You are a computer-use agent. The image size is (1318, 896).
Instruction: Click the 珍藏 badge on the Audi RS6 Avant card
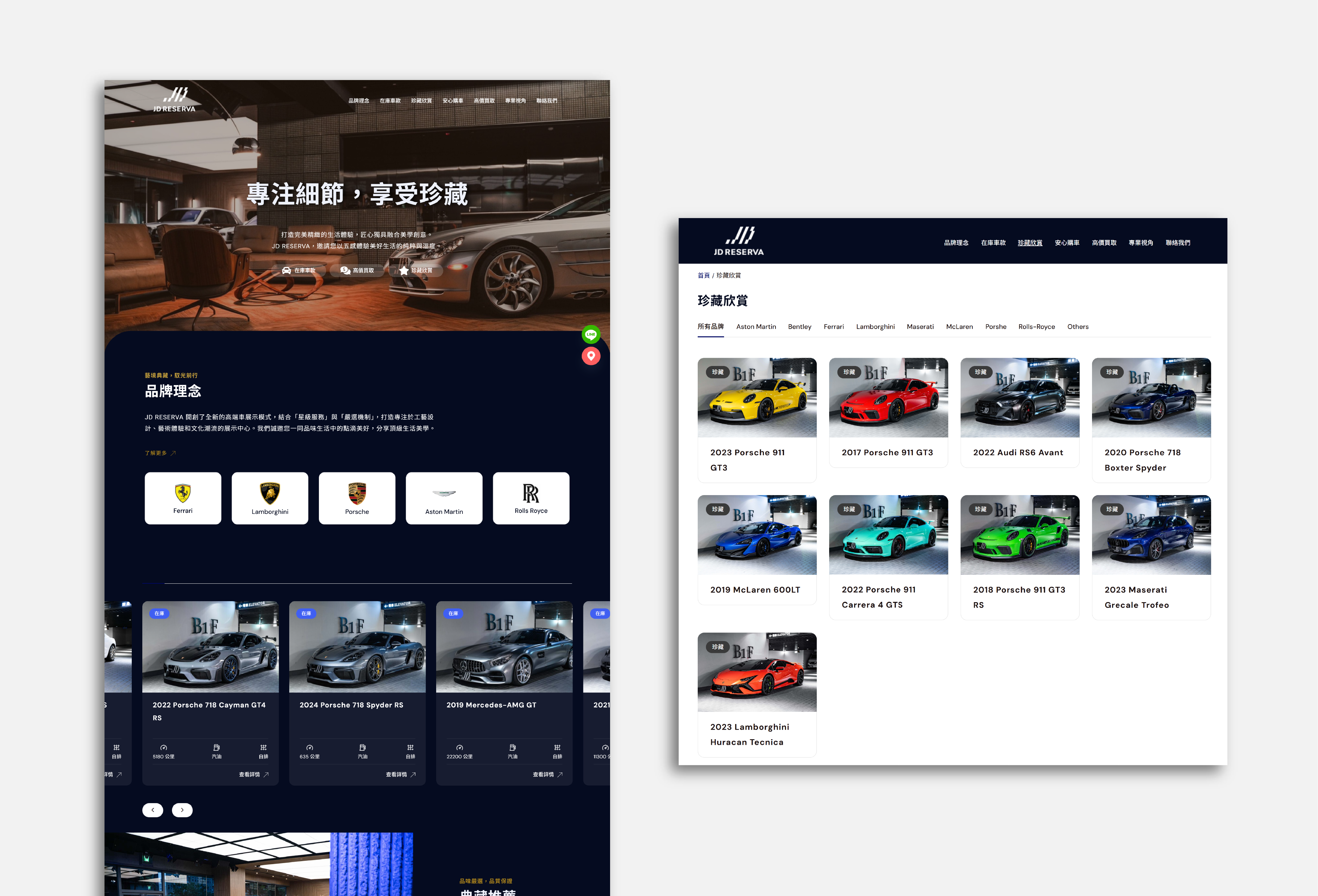pyautogui.click(x=981, y=372)
